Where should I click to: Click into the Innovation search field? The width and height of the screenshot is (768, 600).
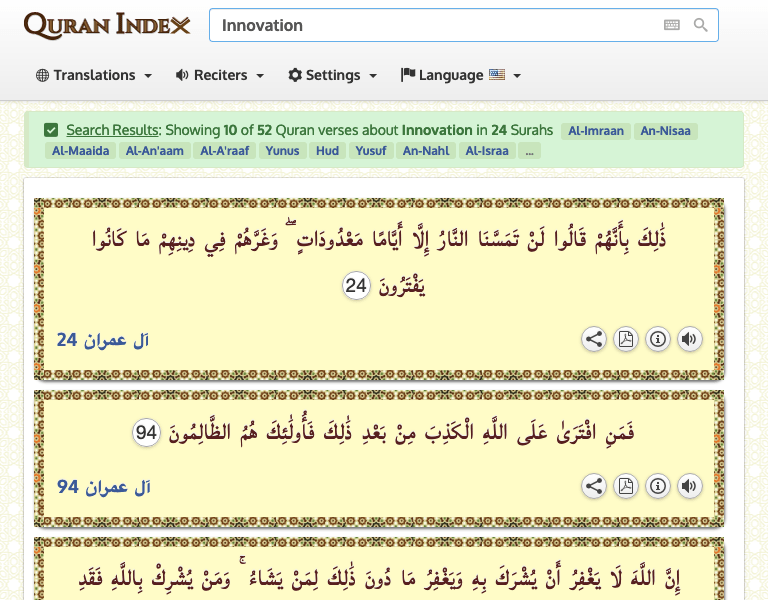coord(430,25)
